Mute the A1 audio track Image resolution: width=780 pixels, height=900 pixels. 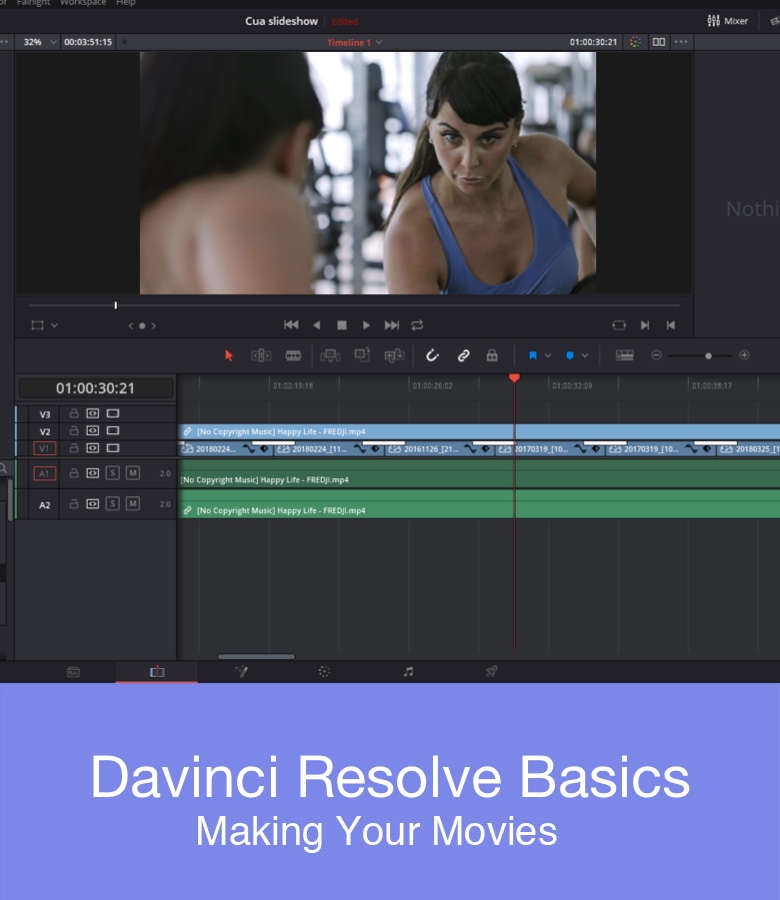click(x=133, y=473)
